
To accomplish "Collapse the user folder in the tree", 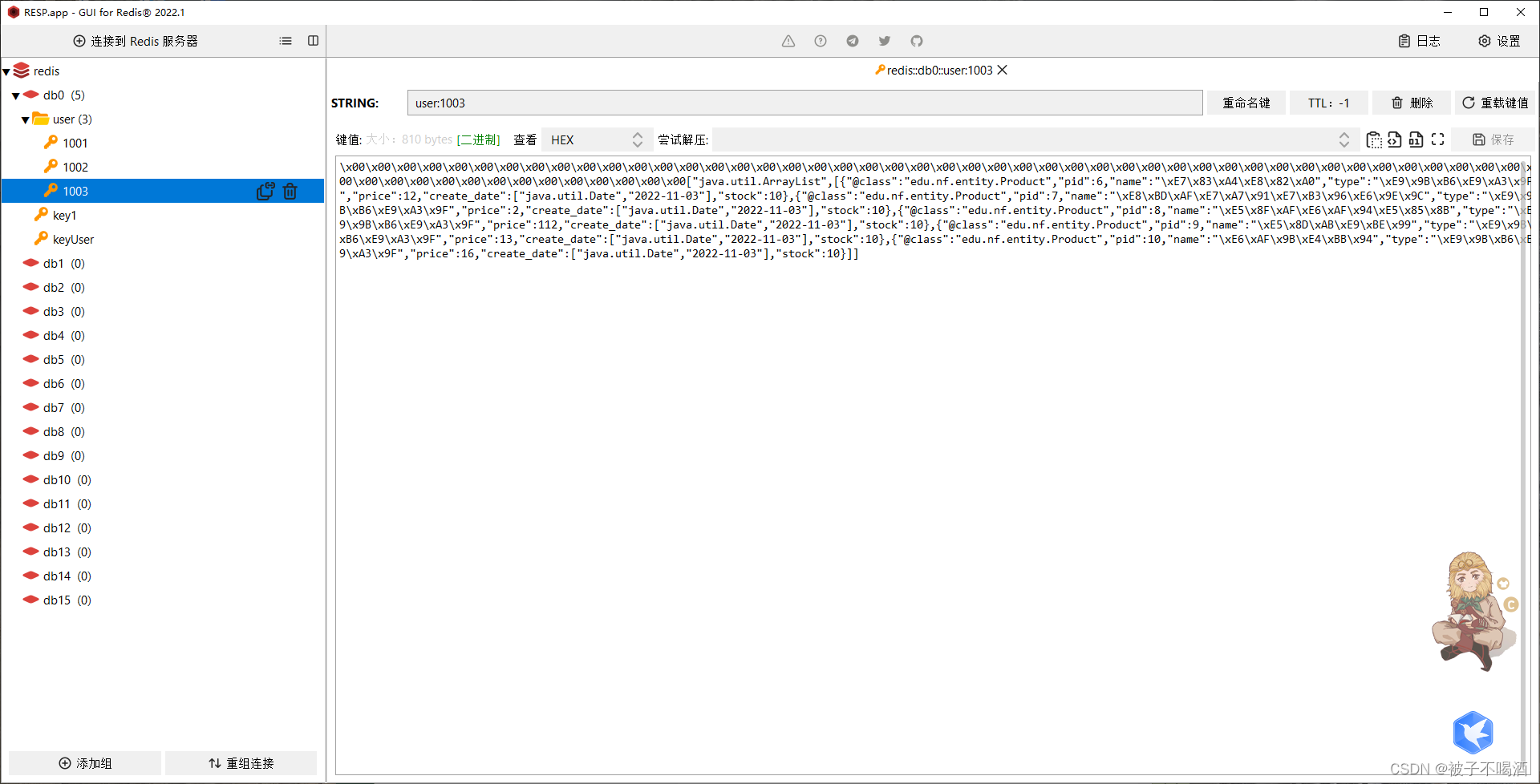I will point(26,119).
